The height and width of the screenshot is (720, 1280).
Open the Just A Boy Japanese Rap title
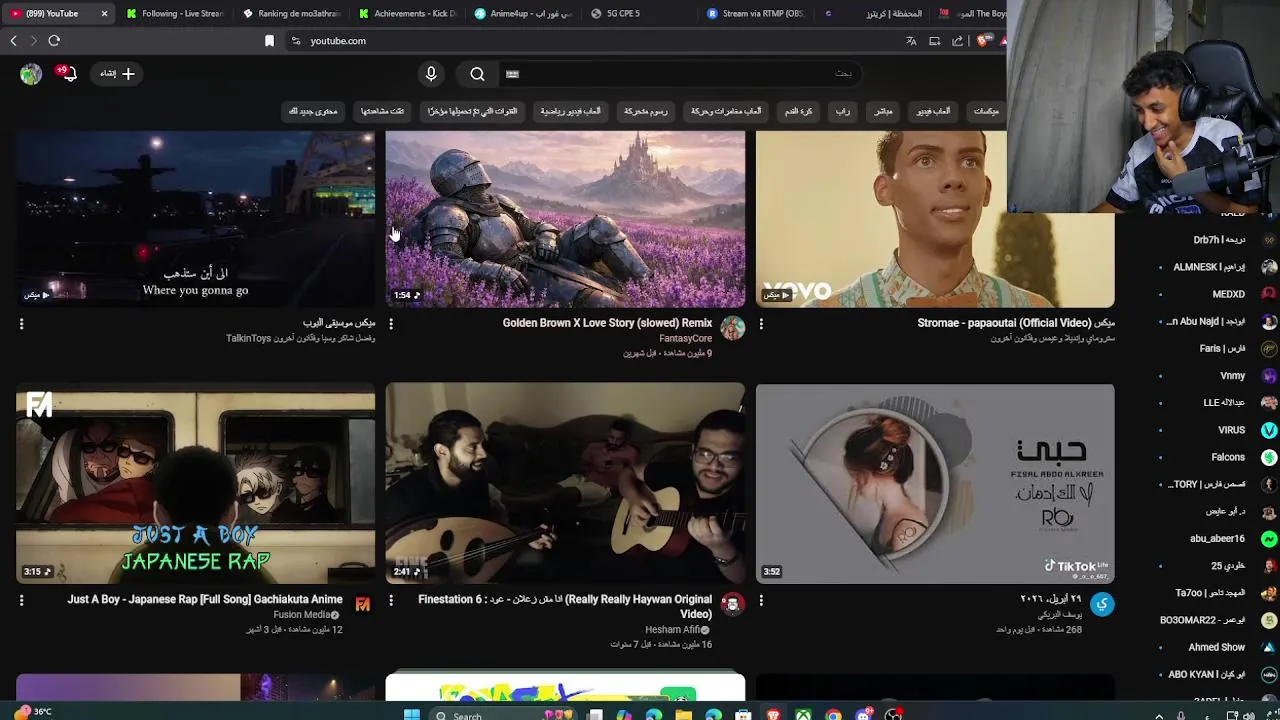pyautogui.click(x=205, y=599)
